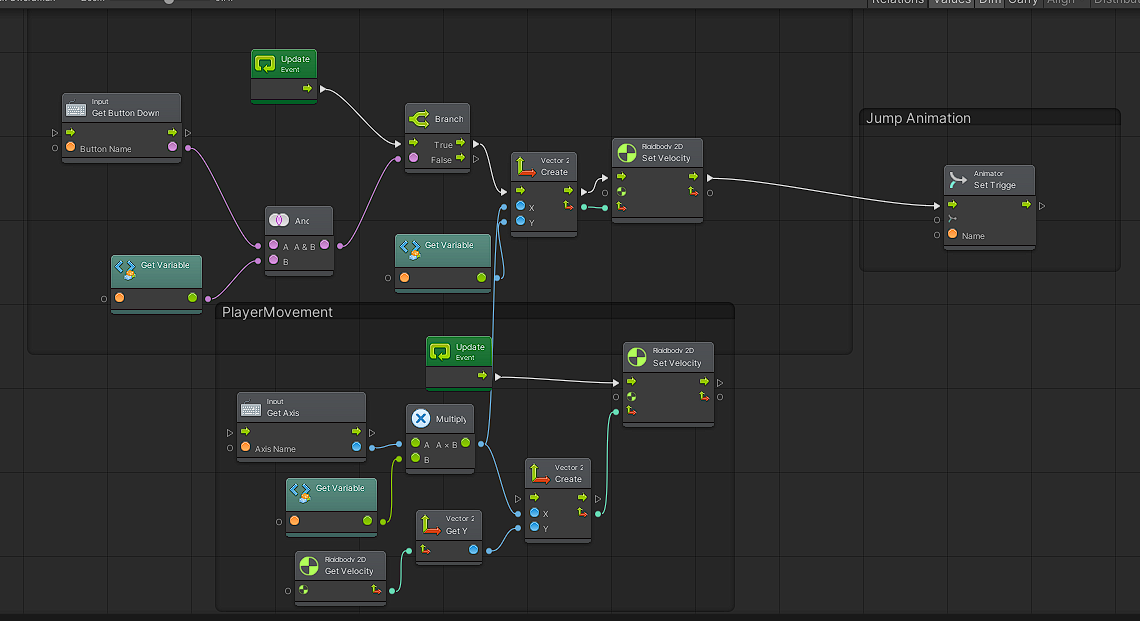This screenshot has height=621, width=1140.
Task: Click blue float output port on Get Axis
Action: pos(356,446)
